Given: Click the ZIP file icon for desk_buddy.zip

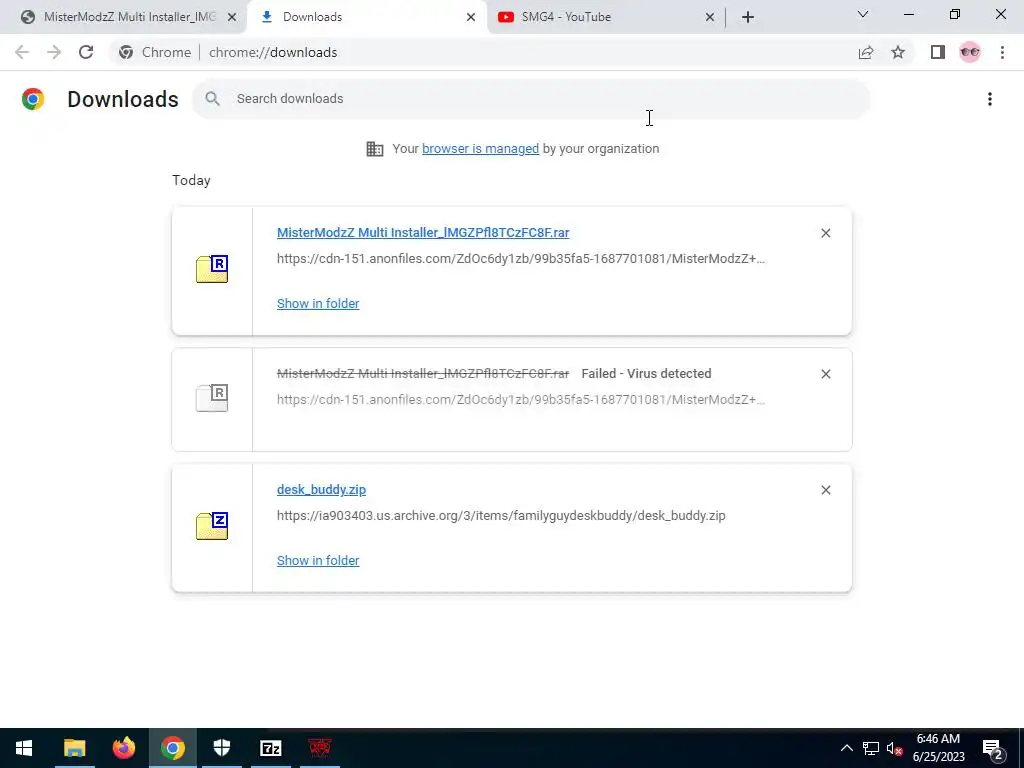Looking at the screenshot, I should pyautogui.click(x=212, y=526).
